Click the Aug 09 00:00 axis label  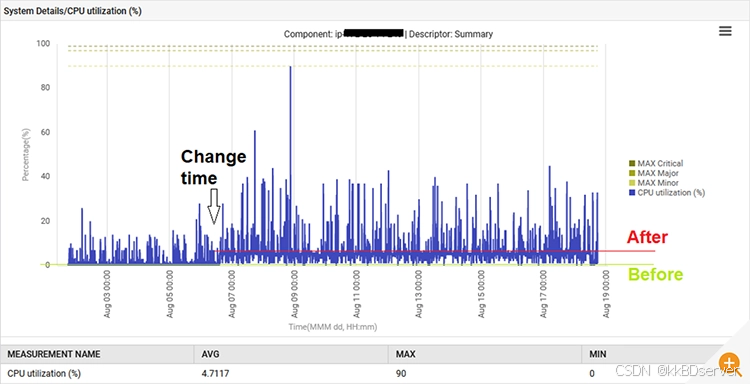coord(294,294)
